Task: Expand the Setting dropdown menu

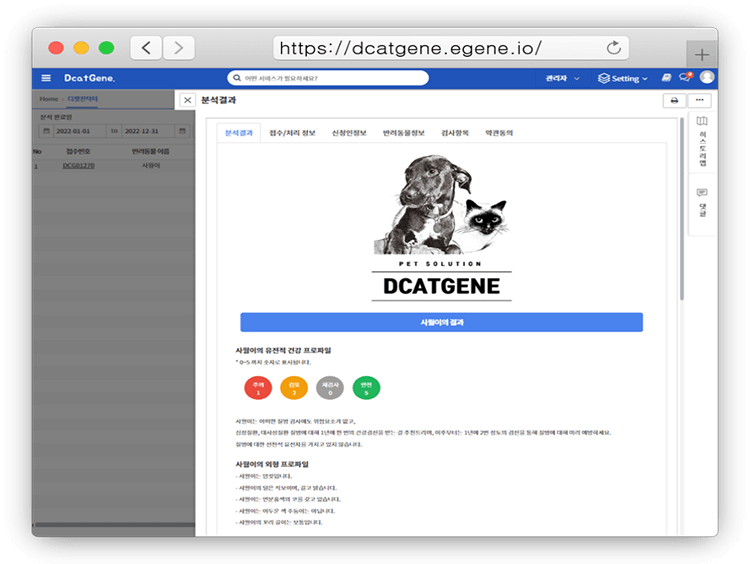Action: 623,78
